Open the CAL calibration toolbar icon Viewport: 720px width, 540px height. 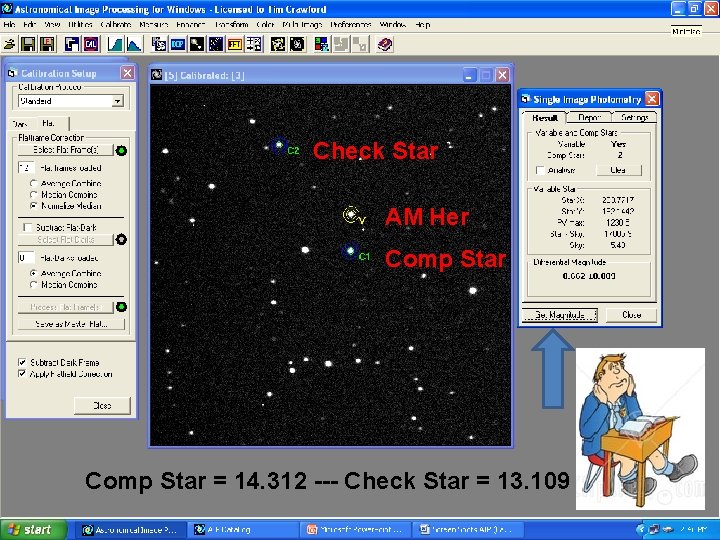point(91,45)
